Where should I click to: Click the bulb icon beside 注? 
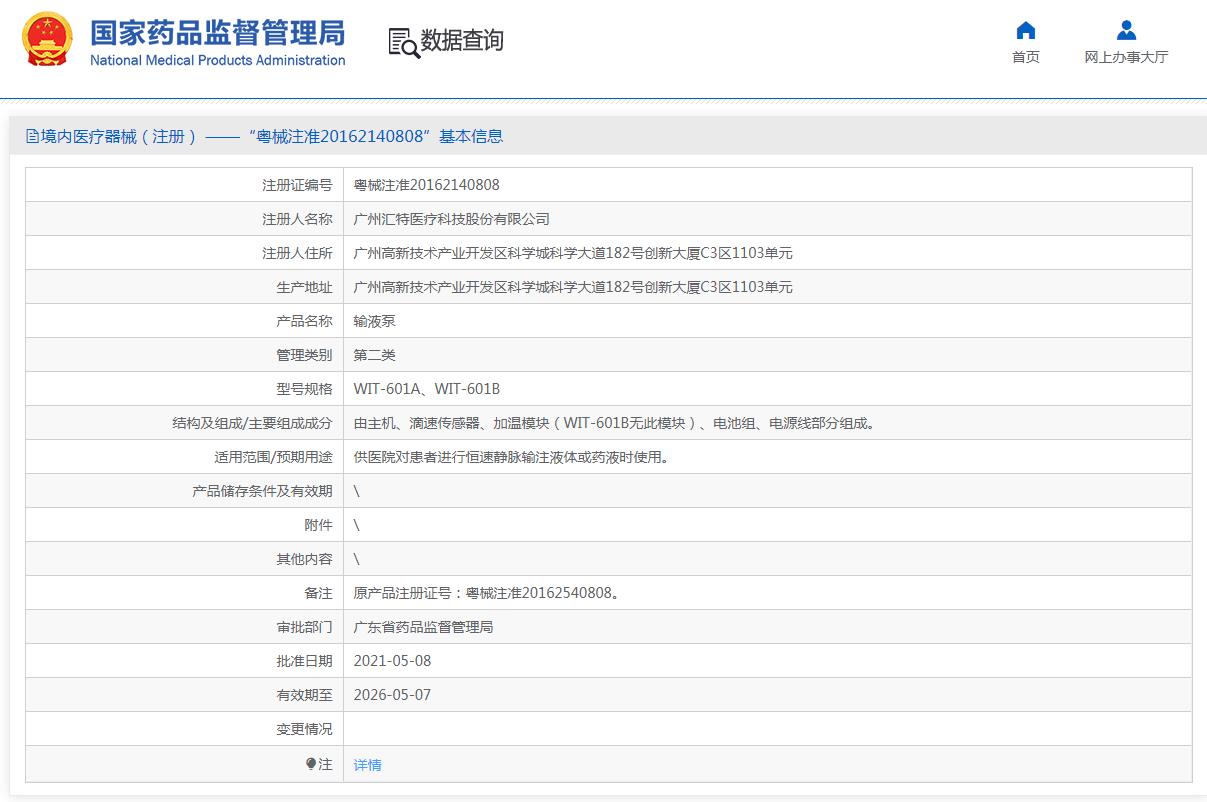point(311,764)
